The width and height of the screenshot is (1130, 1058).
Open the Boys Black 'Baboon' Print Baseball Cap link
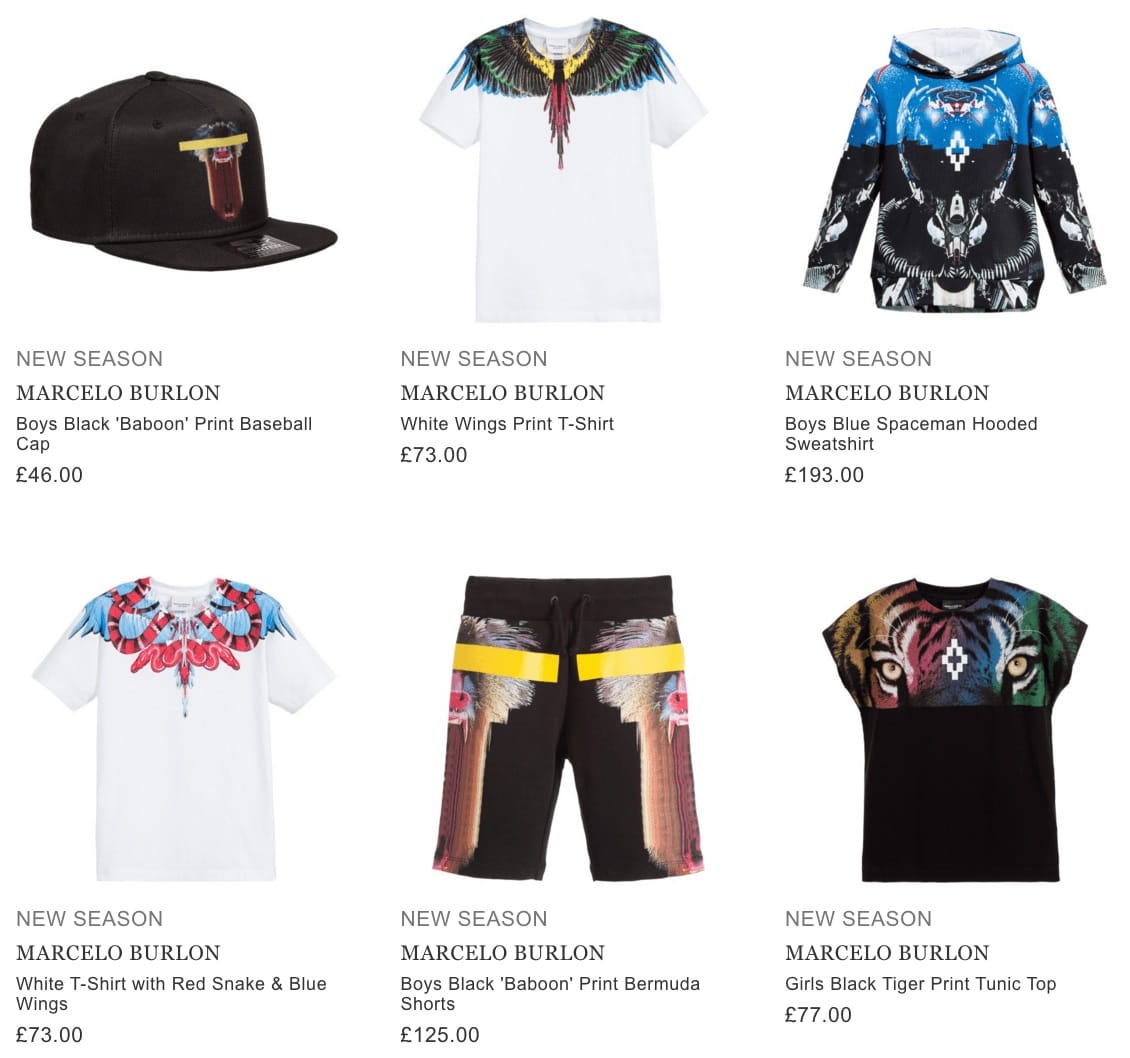click(164, 433)
